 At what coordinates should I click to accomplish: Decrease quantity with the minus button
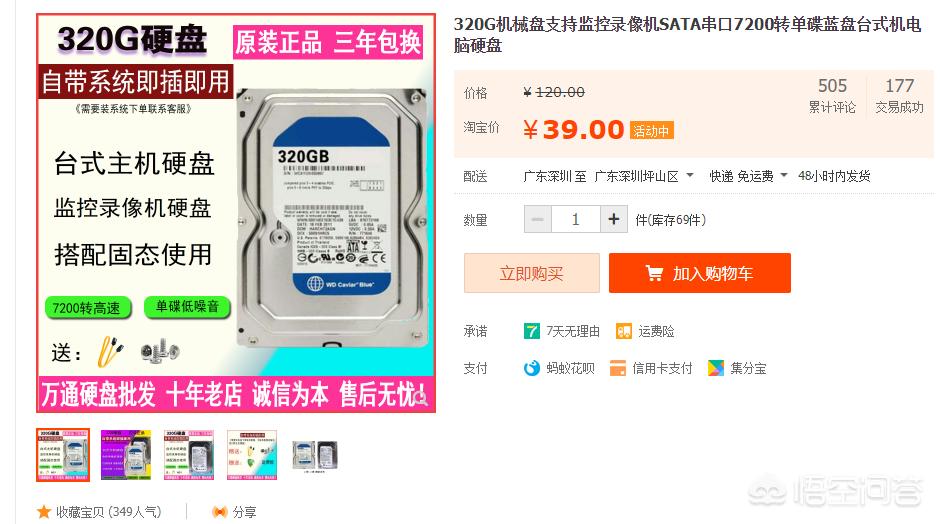click(x=538, y=219)
